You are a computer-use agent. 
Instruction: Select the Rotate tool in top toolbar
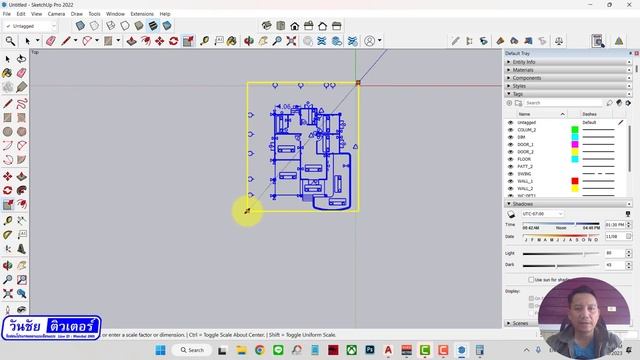coord(173,41)
